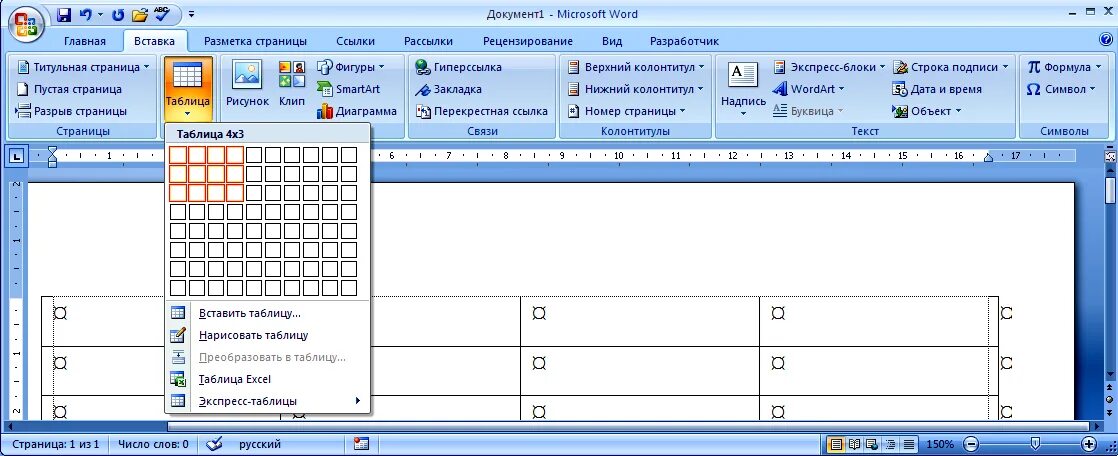Add a Закладка bookmark
Viewport: 1118px width, 456px height.
pyautogui.click(x=448, y=89)
